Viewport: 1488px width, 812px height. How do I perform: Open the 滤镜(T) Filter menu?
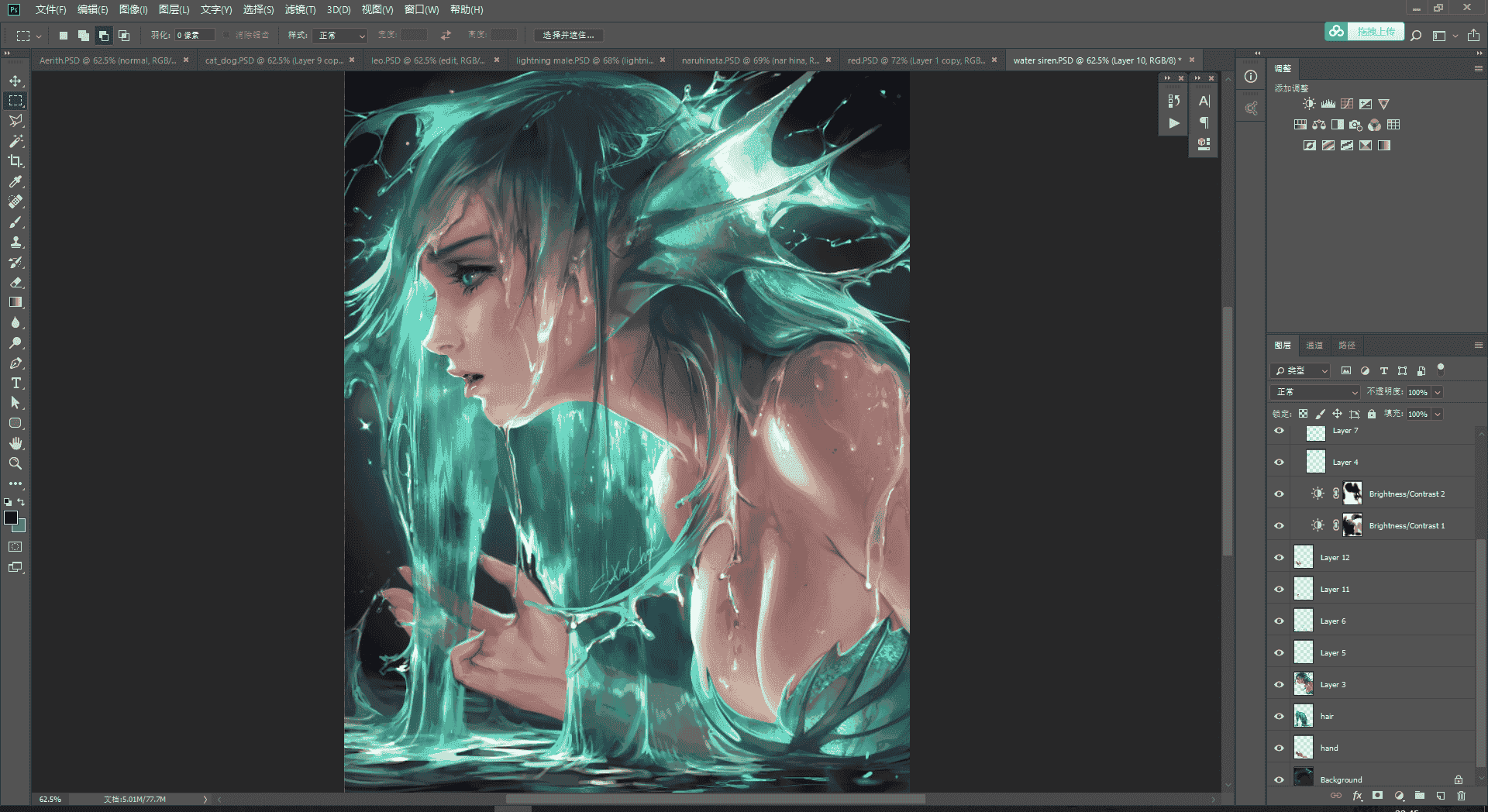300,10
